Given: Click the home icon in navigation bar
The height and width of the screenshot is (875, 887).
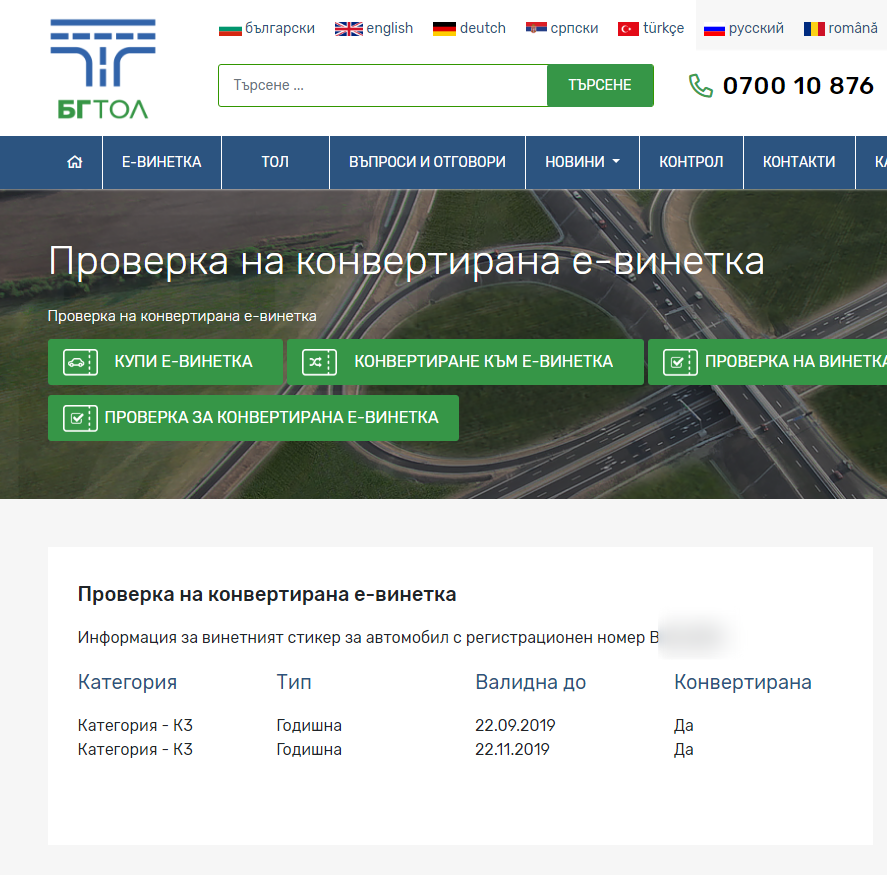Looking at the screenshot, I should pyautogui.click(x=75, y=162).
